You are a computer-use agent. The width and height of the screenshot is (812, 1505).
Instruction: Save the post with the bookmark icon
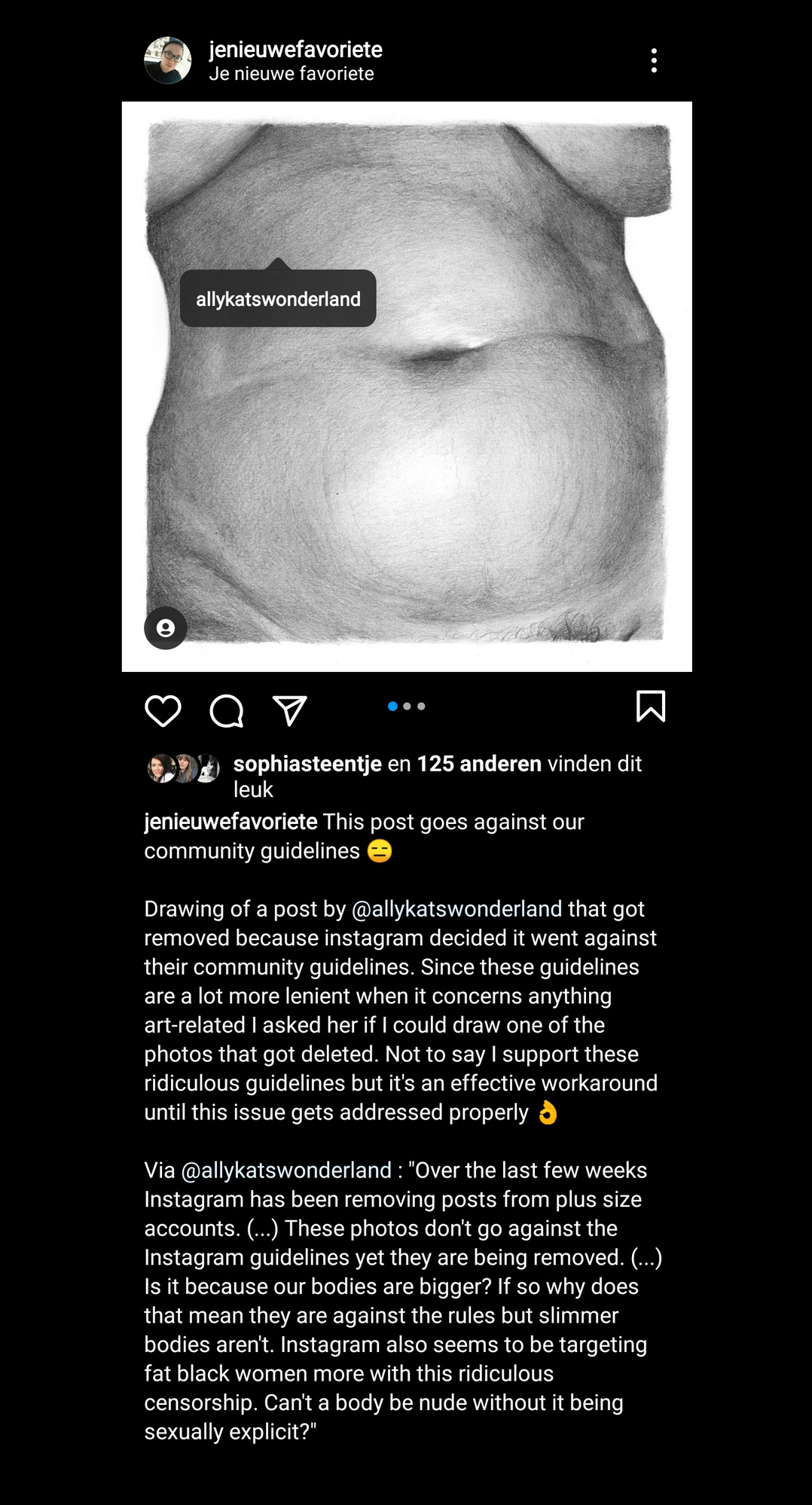pos(651,707)
